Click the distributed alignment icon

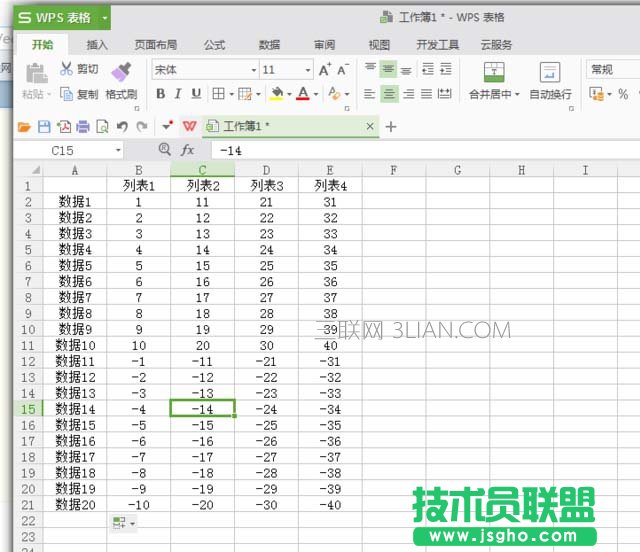tap(444, 94)
